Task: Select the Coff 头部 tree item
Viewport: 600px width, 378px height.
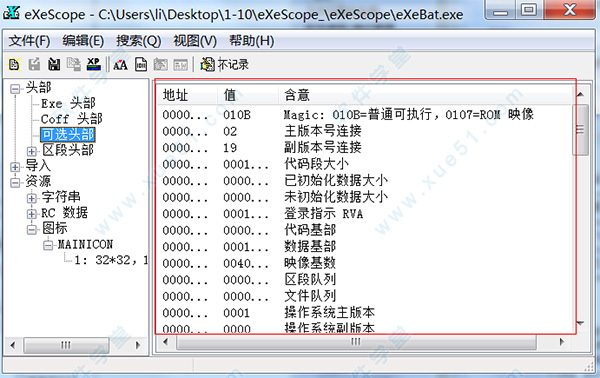Action: 72,119
